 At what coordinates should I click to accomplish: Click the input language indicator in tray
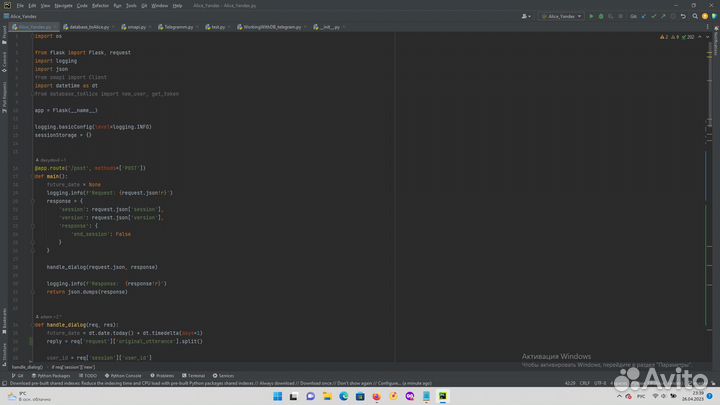pos(641,396)
